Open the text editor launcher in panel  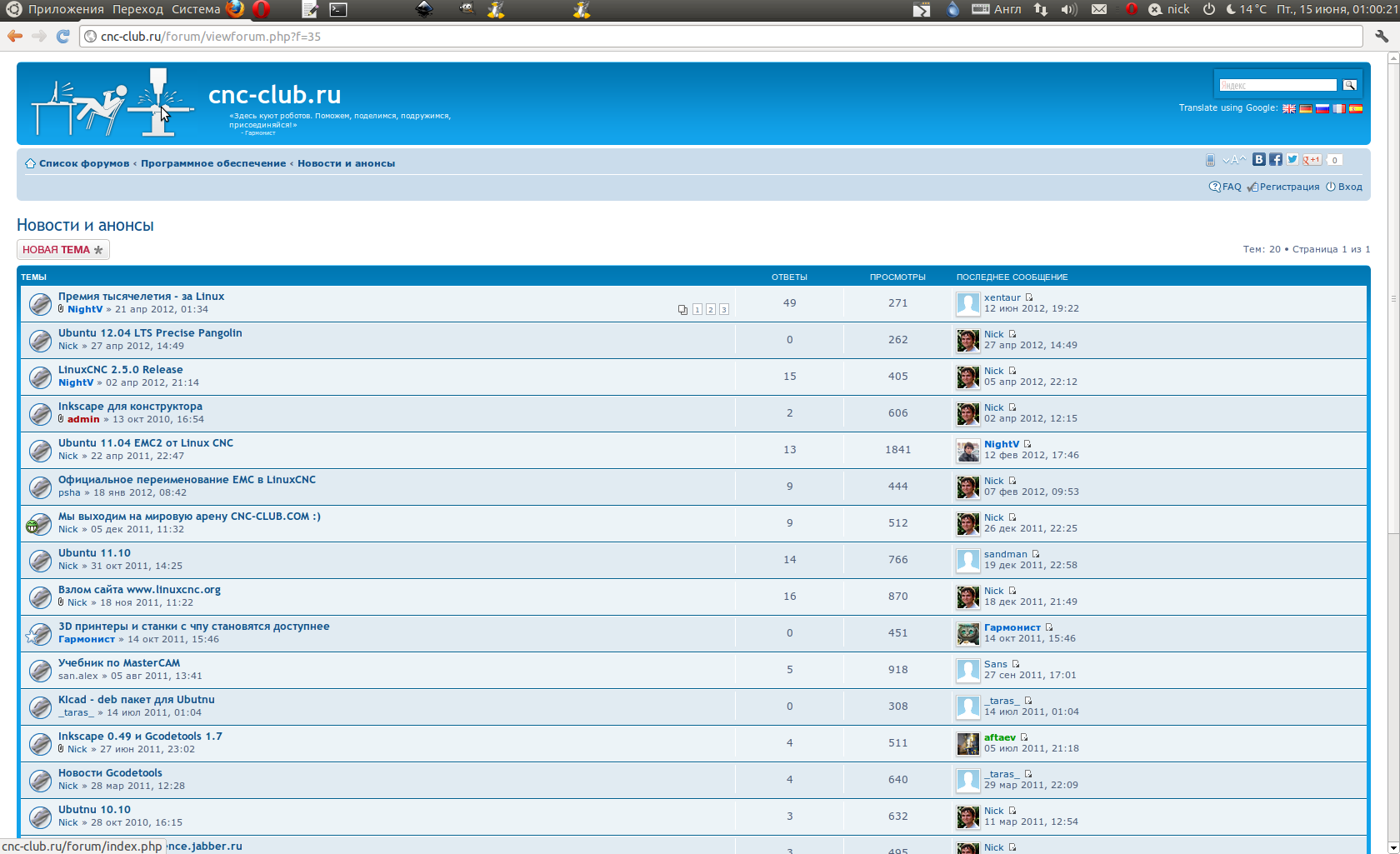(310, 9)
